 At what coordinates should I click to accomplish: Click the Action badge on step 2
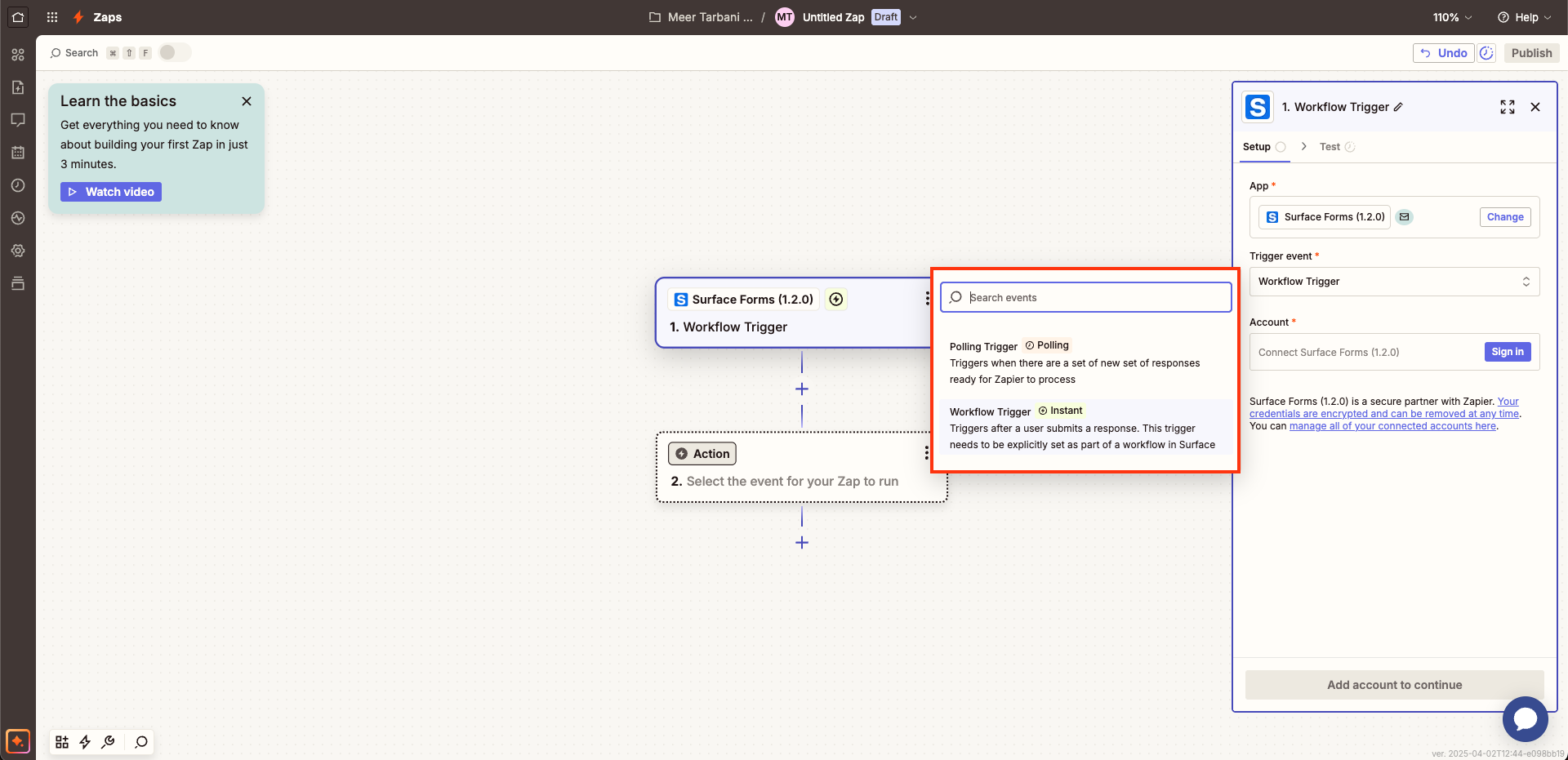[702, 453]
